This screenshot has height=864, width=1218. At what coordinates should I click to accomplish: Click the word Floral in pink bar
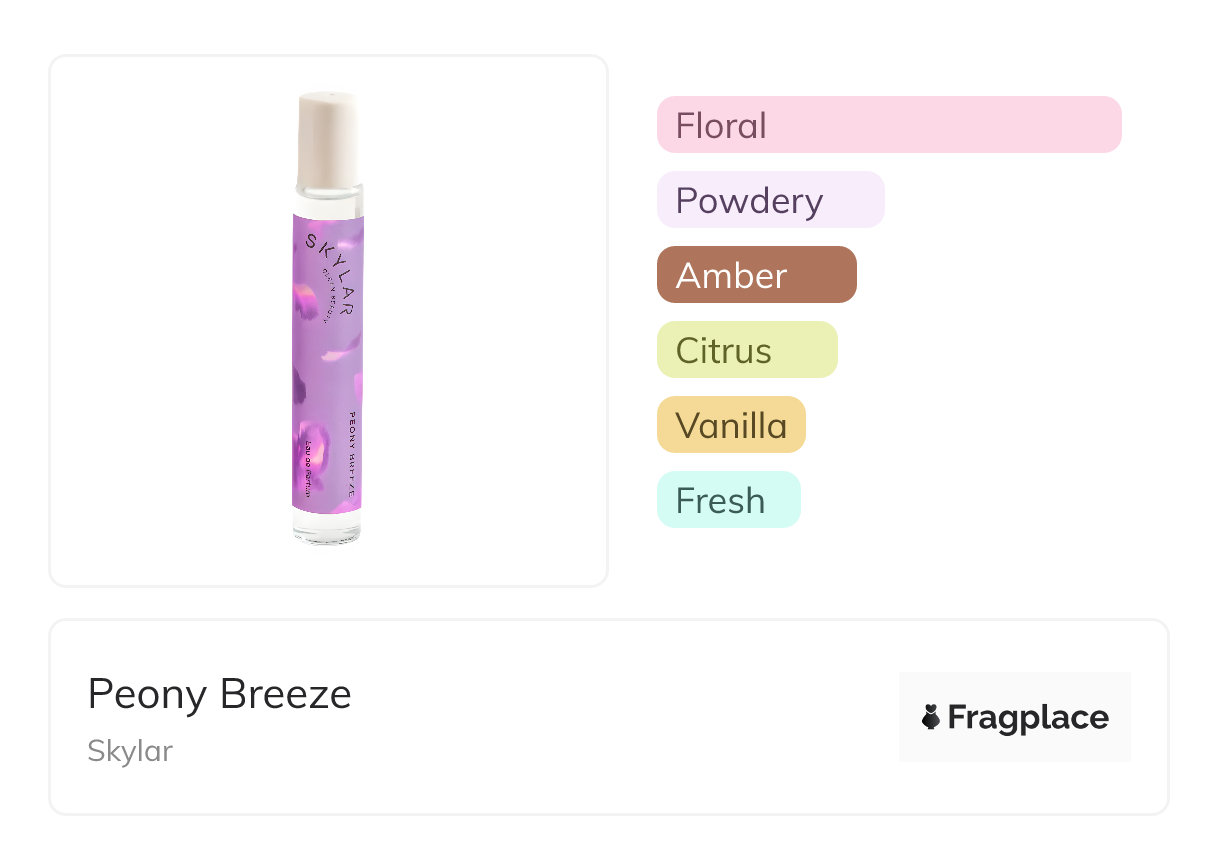tap(721, 125)
